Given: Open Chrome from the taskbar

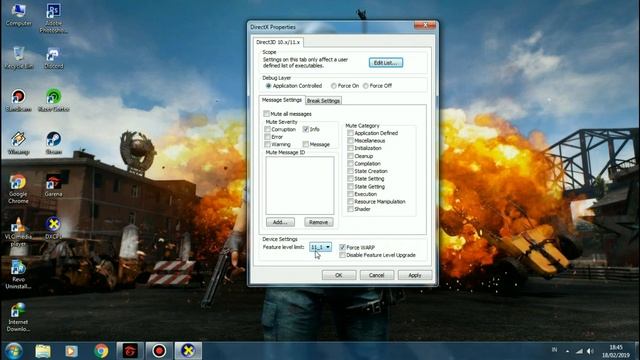Looking at the screenshot, I should click(101, 351).
